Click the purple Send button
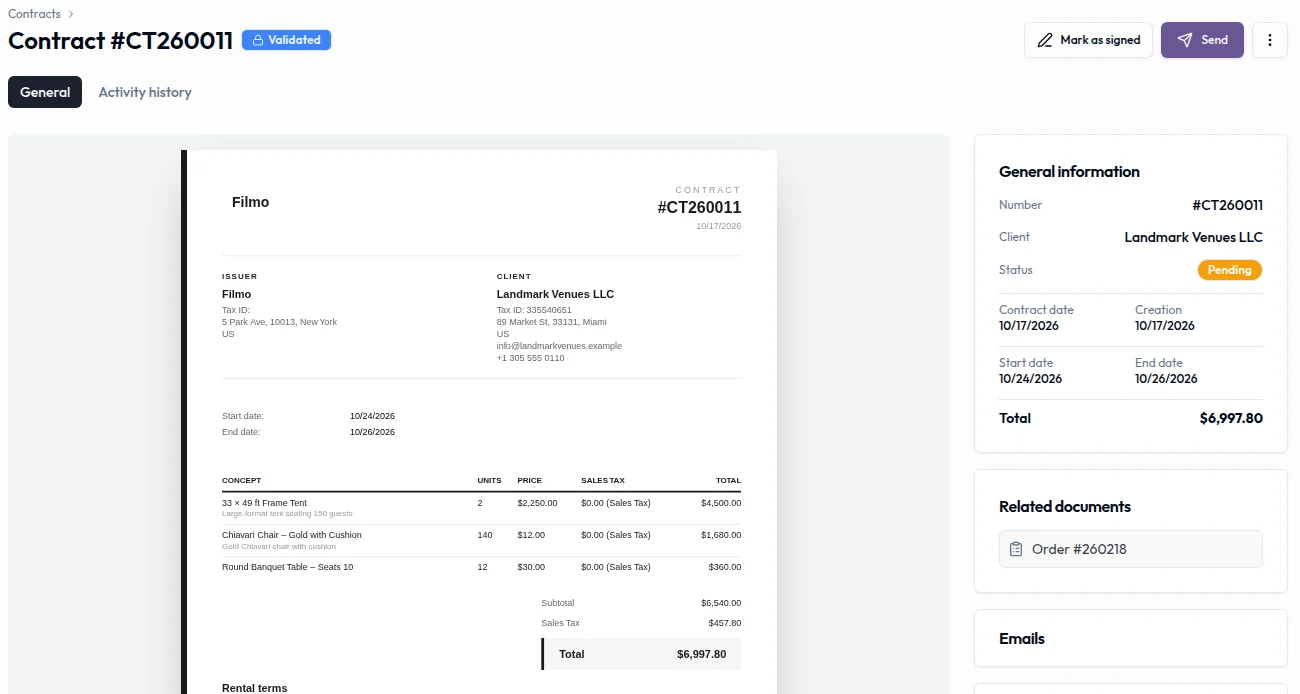 coord(1202,40)
